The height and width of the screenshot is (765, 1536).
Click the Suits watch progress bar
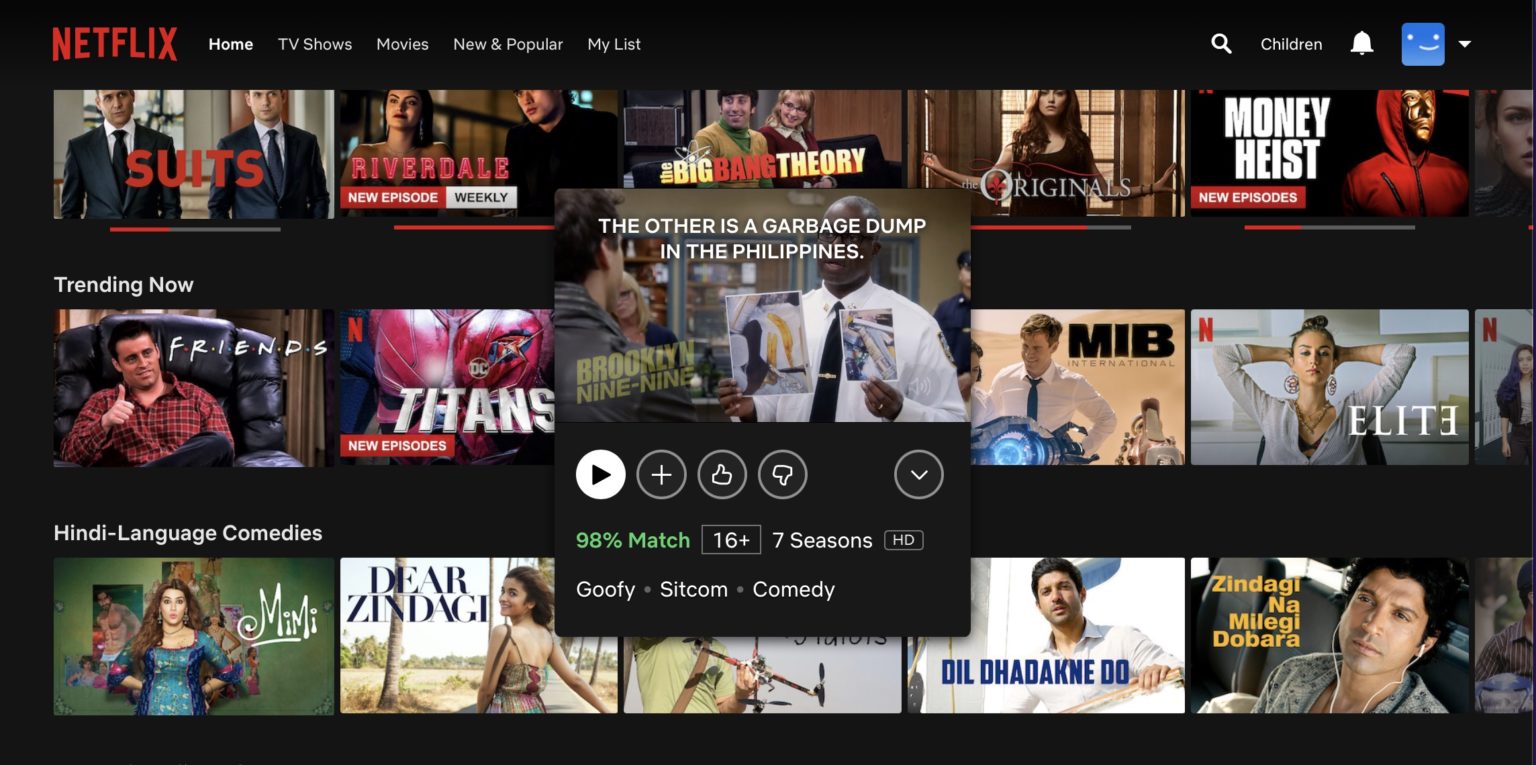(193, 227)
